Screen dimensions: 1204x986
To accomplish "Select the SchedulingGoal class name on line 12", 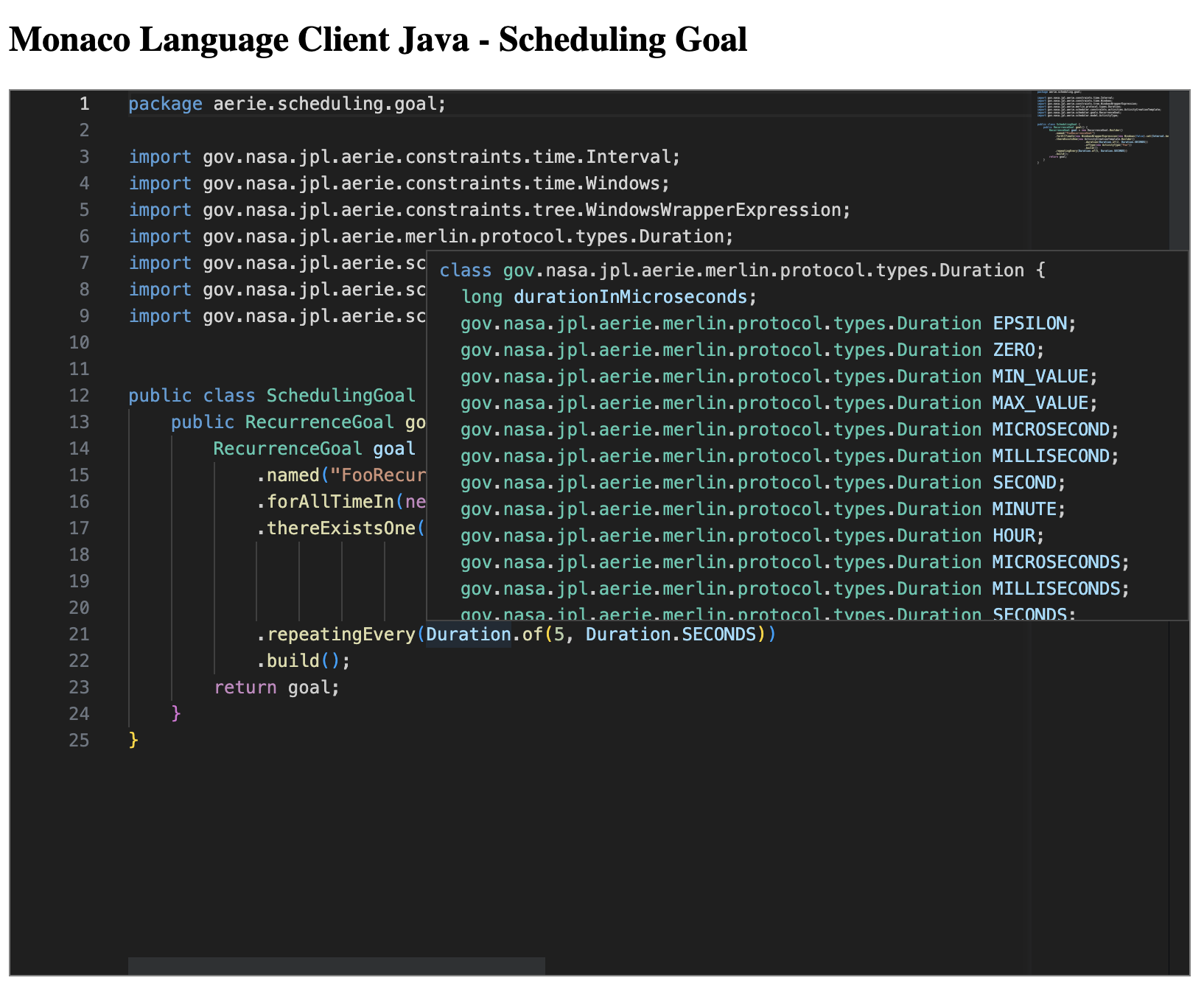I will pyautogui.click(x=339, y=396).
